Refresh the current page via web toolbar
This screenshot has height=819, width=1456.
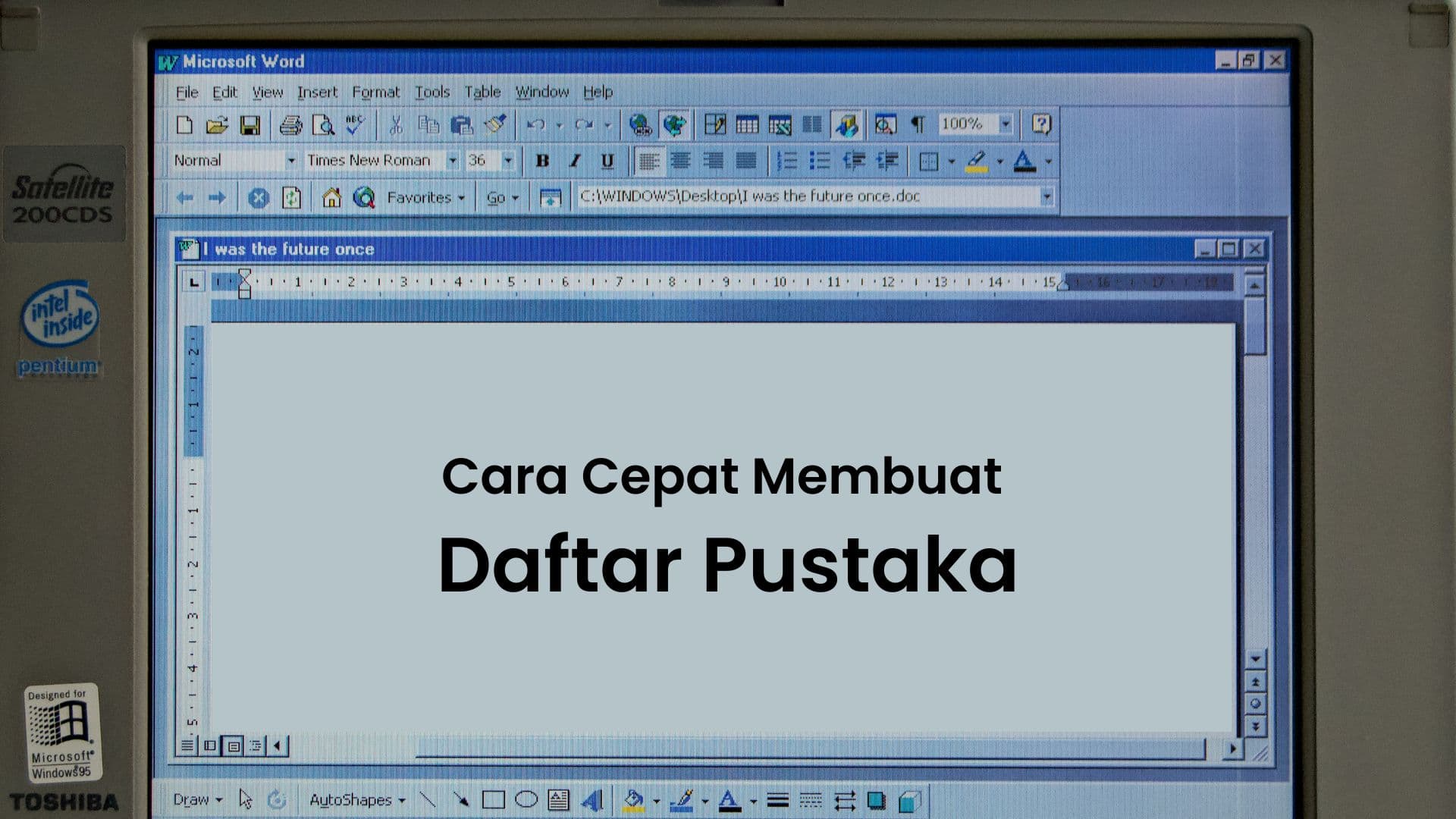pyautogui.click(x=292, y=196)
